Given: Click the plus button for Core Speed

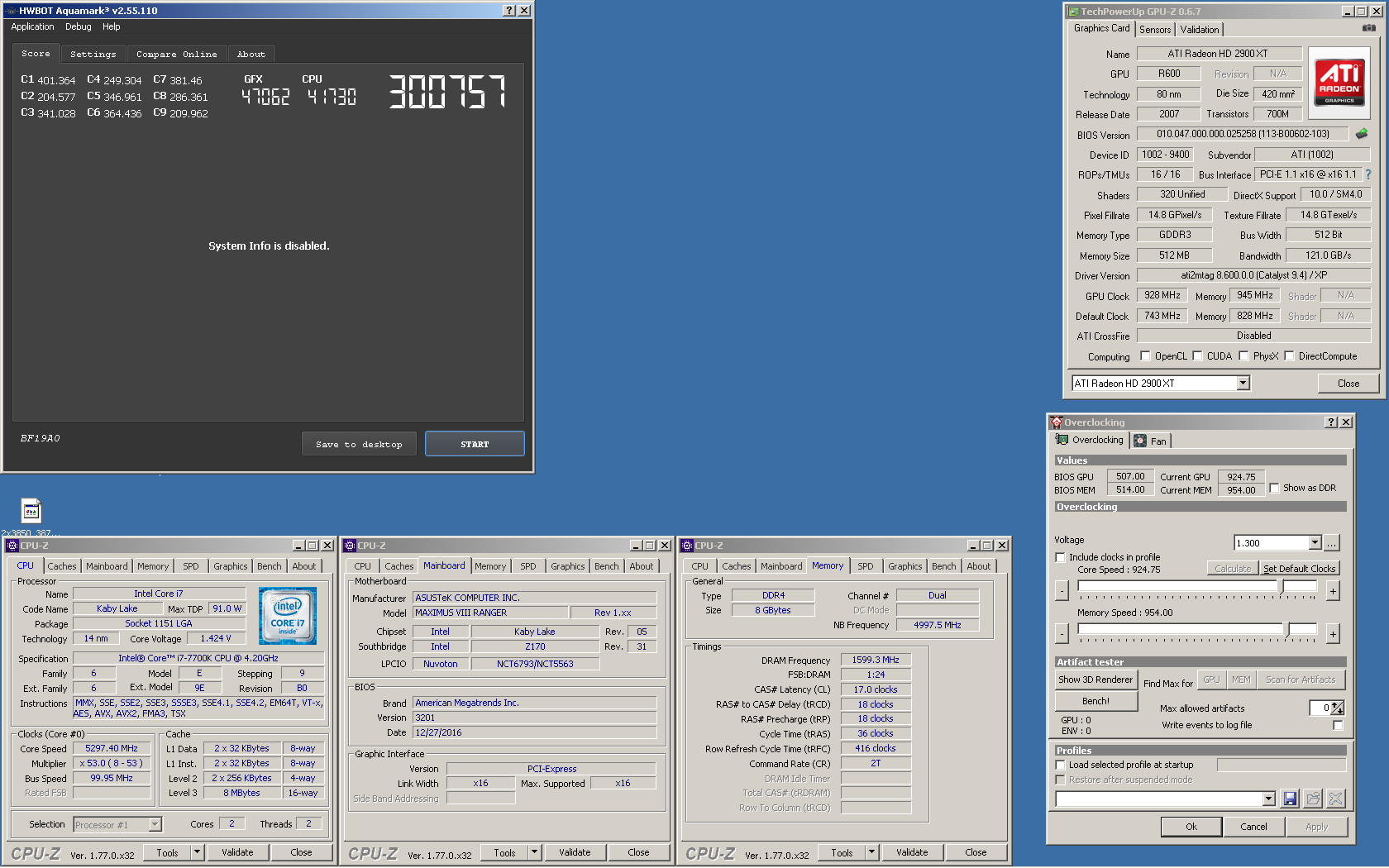Looking at the screenshot, I should pos(1333,591).
